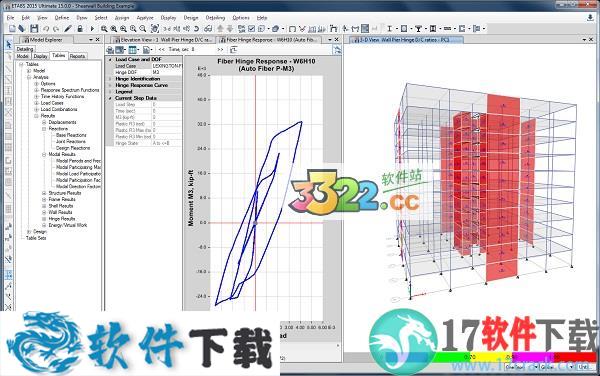Click the step-back << button
600x376 pixels.
[161, 50]
